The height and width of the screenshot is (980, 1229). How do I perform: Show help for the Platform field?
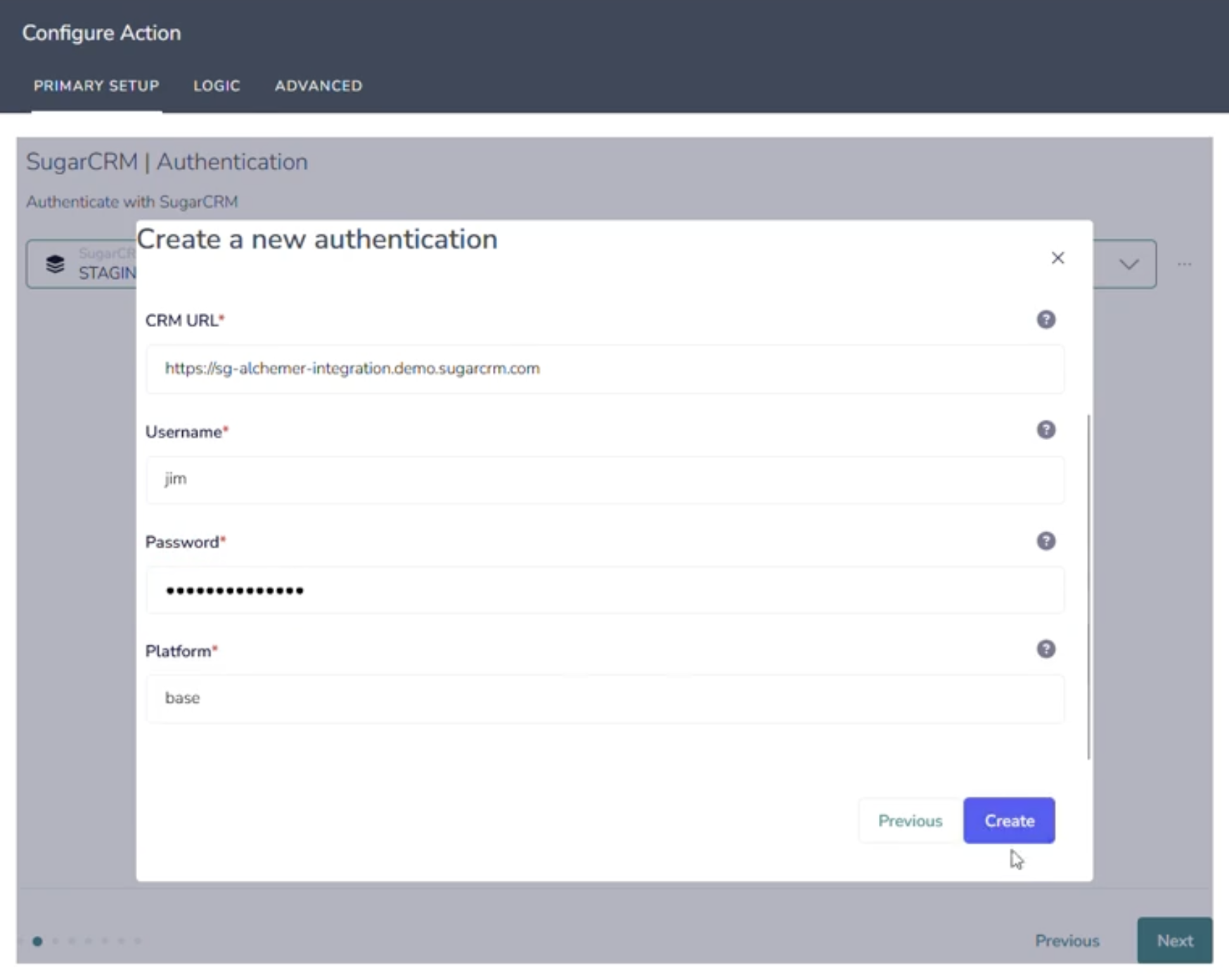[x=1045, y=649]
